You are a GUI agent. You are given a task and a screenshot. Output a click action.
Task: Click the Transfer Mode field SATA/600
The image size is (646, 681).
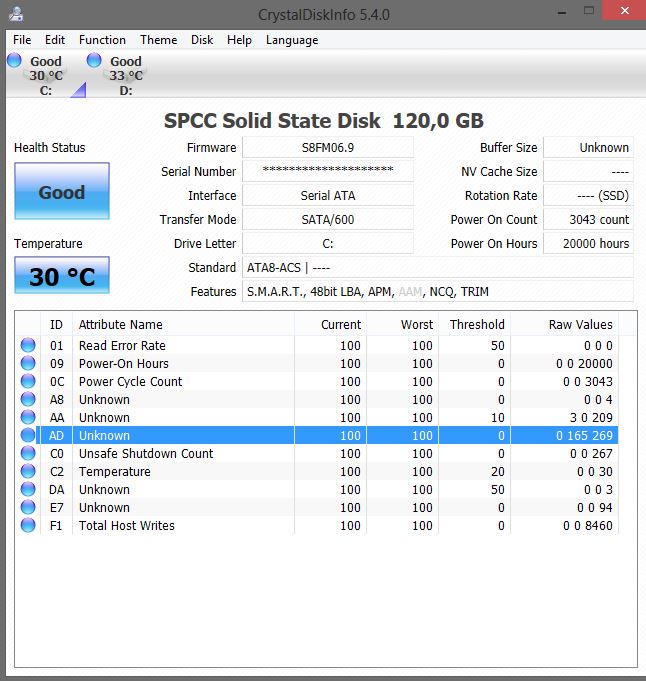click(x=328, y=220)
